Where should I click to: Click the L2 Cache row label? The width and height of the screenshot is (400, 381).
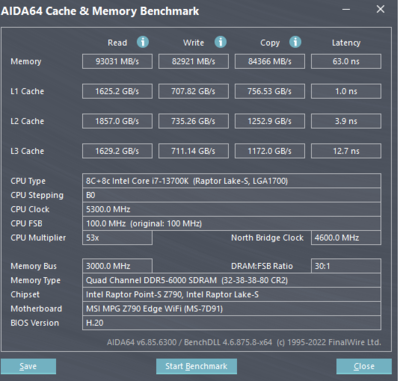(x=27, y=121)
